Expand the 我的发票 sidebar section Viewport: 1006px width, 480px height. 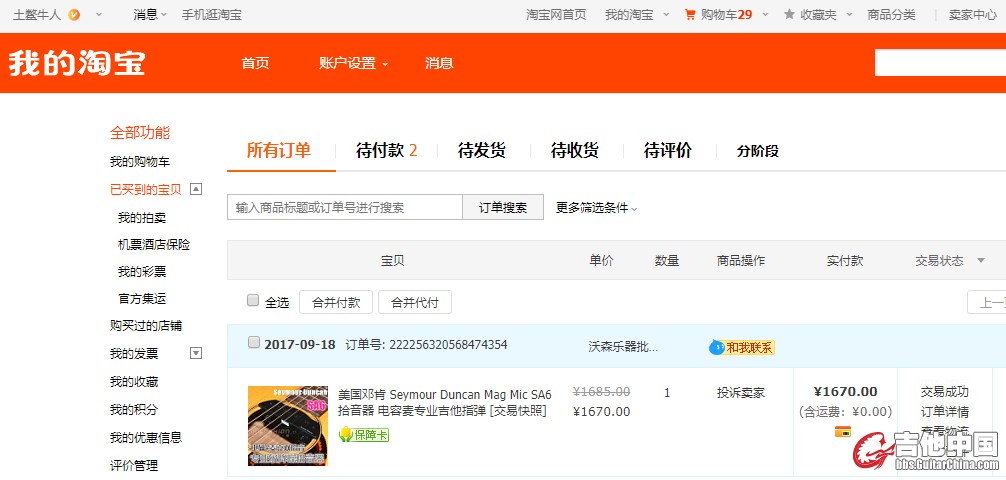pyautogui.click(x=196, y=353)
